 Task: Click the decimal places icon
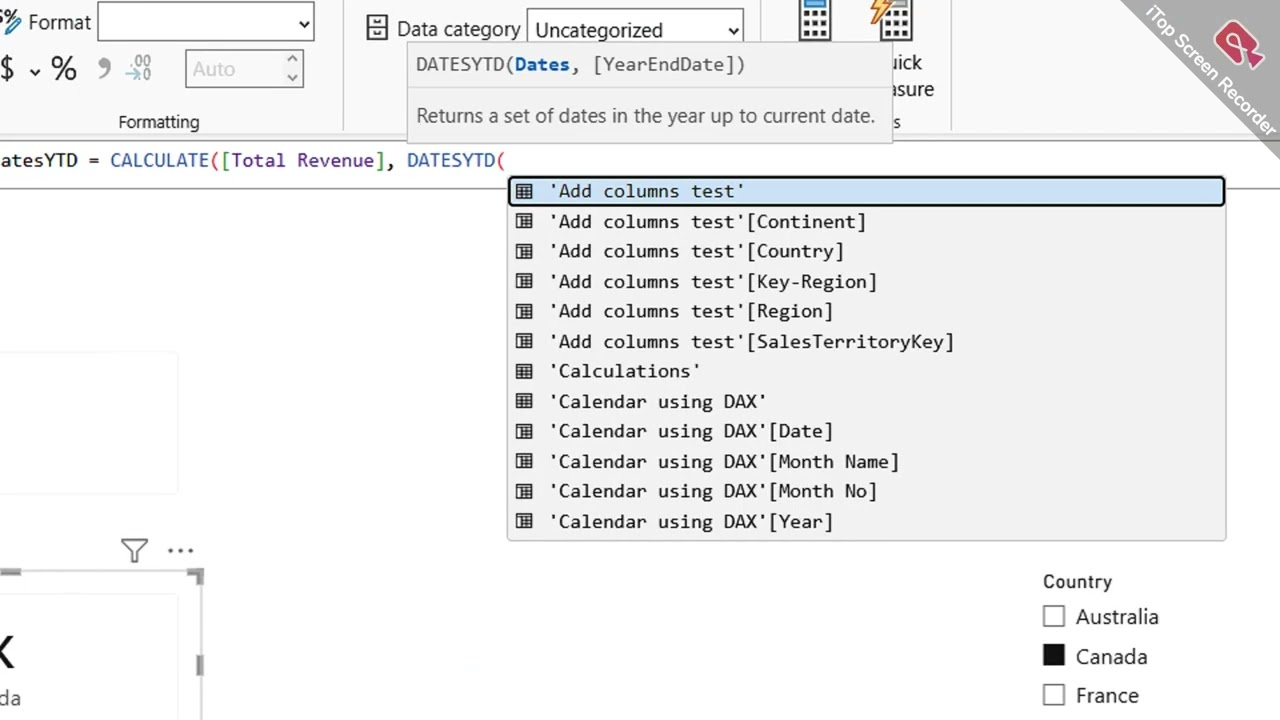(139, 68)
